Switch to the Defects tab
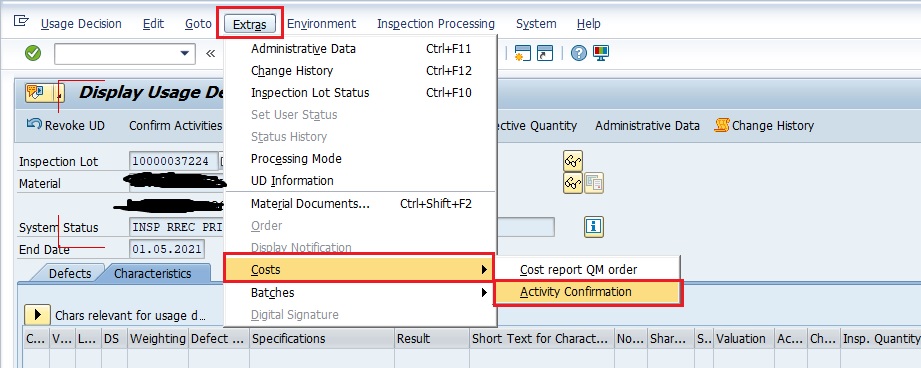This screenshot has width=921, height=368. pyautogui.click(x=70, y=274)
